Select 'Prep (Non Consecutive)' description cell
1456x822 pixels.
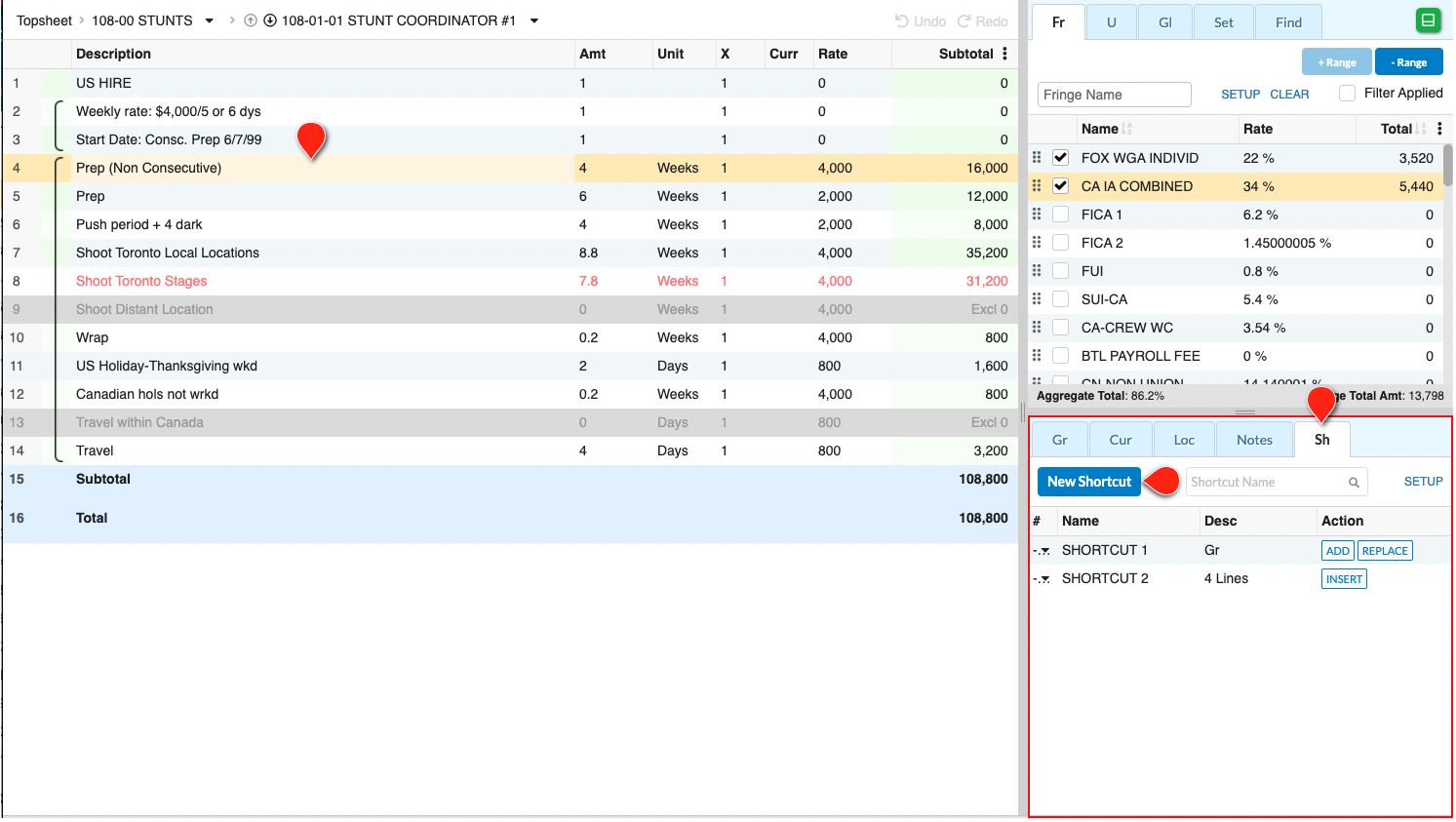click(x=322, y=168)
